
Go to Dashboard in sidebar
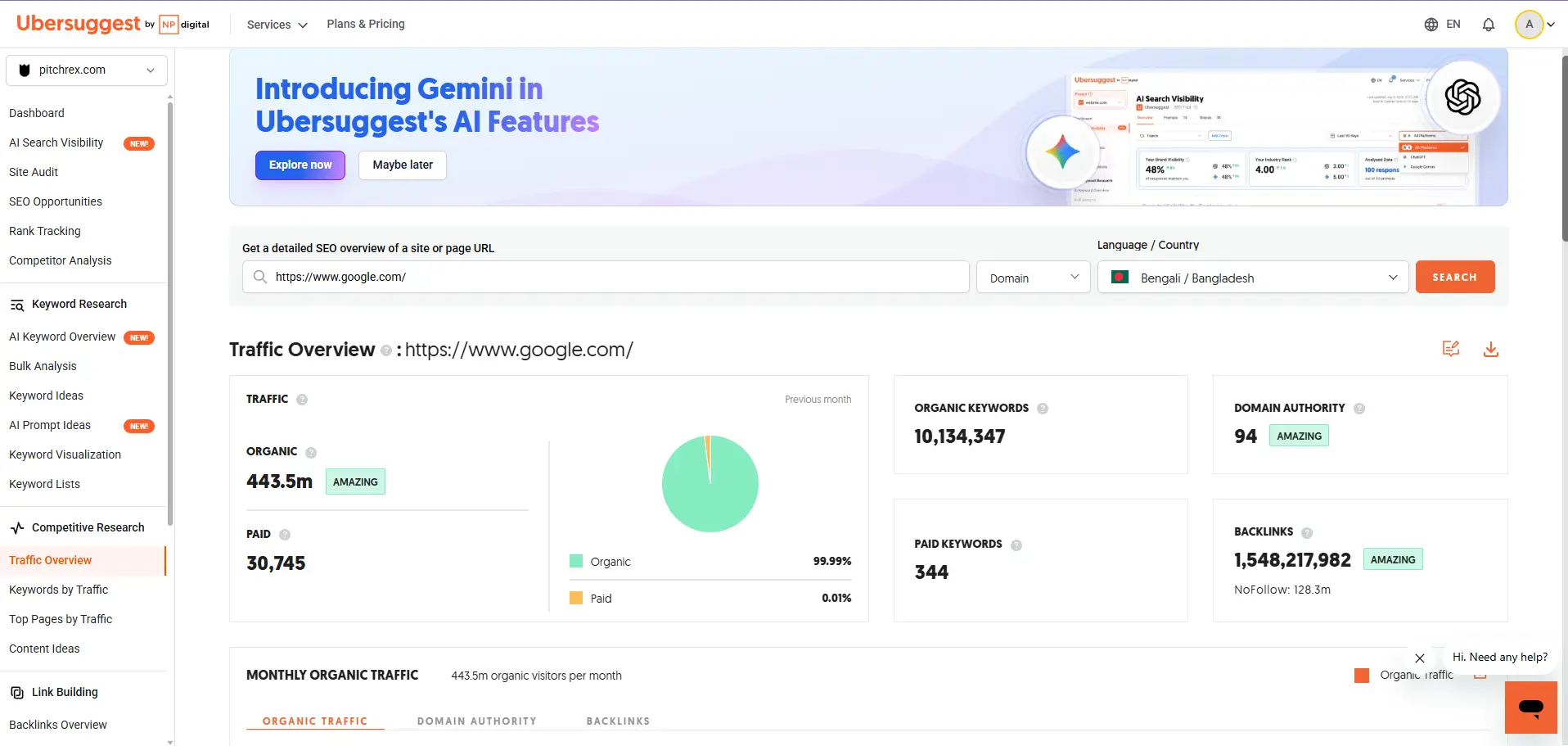[37, 113]
